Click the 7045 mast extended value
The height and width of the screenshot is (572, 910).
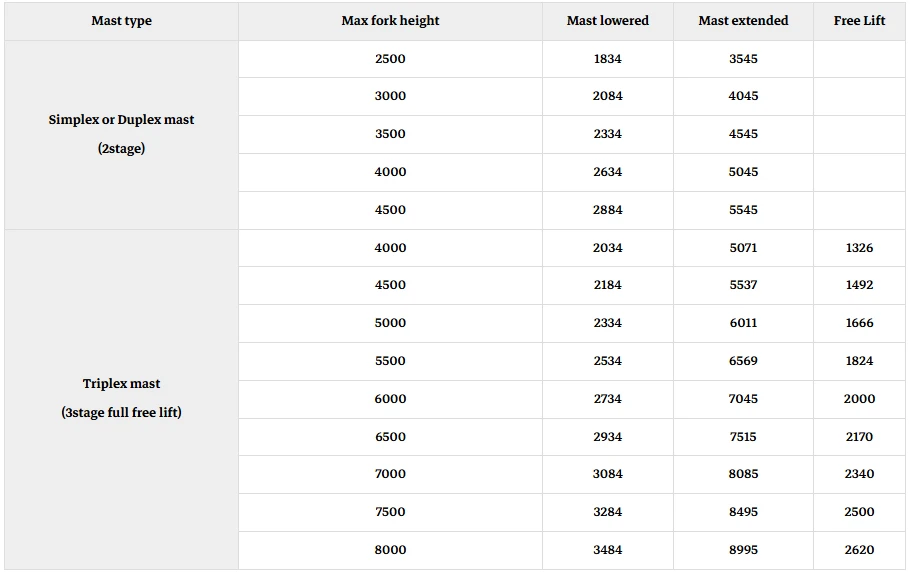click(743, 399)
